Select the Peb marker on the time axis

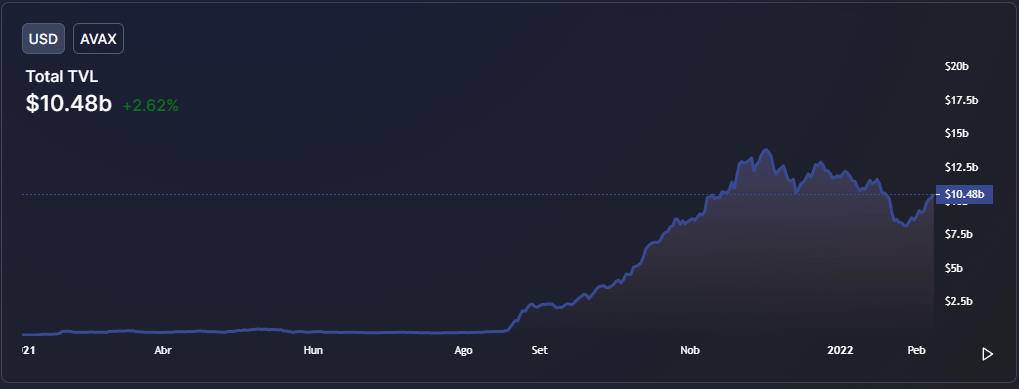pos(916,350)
